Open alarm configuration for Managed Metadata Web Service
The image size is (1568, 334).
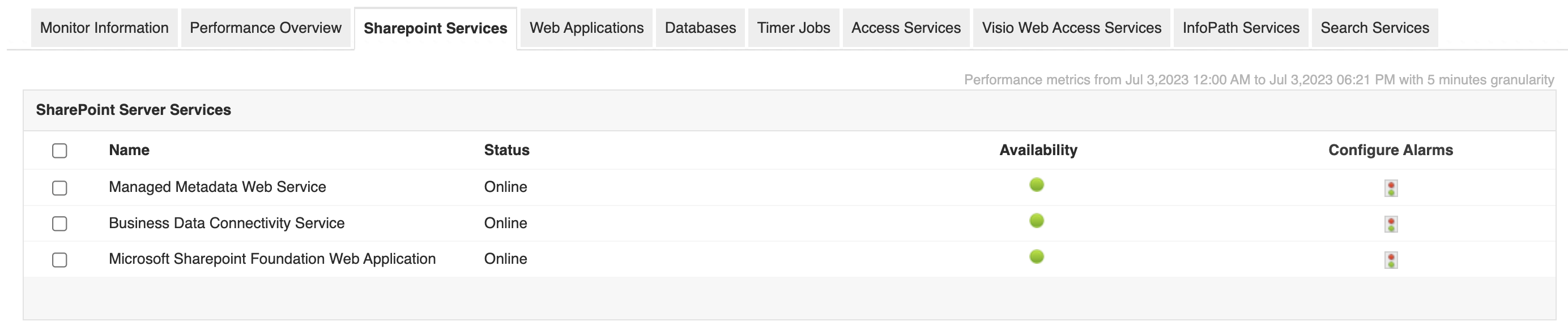pos(1390,188)
